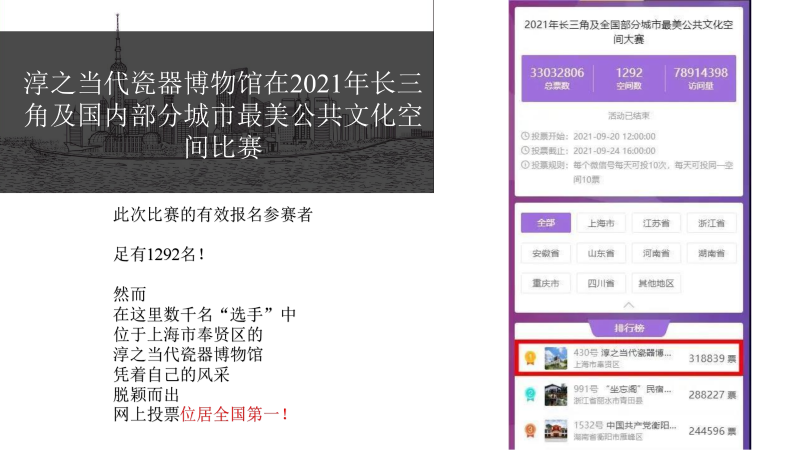Choose the 山东省 region filter

[601, 253]
